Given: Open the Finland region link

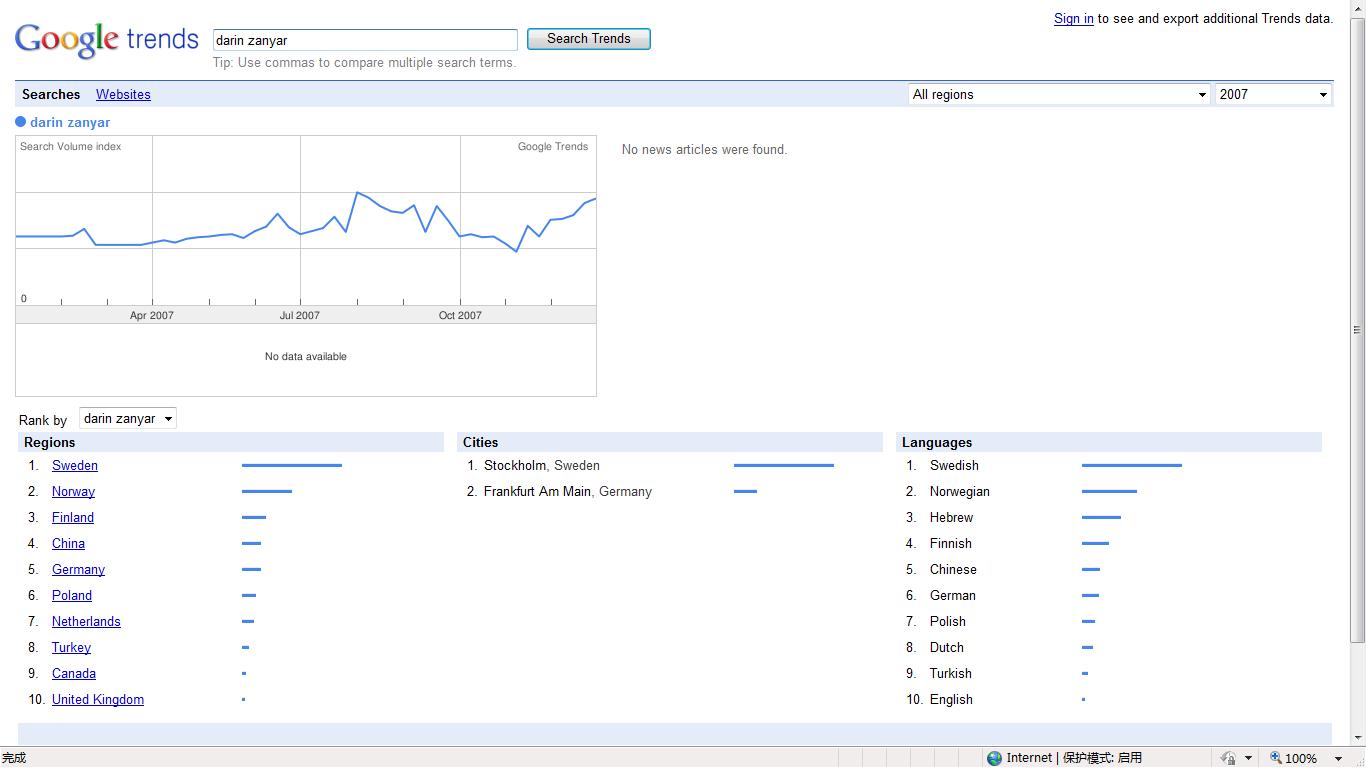Looking at the screenshot, I should tap(73, 518).
